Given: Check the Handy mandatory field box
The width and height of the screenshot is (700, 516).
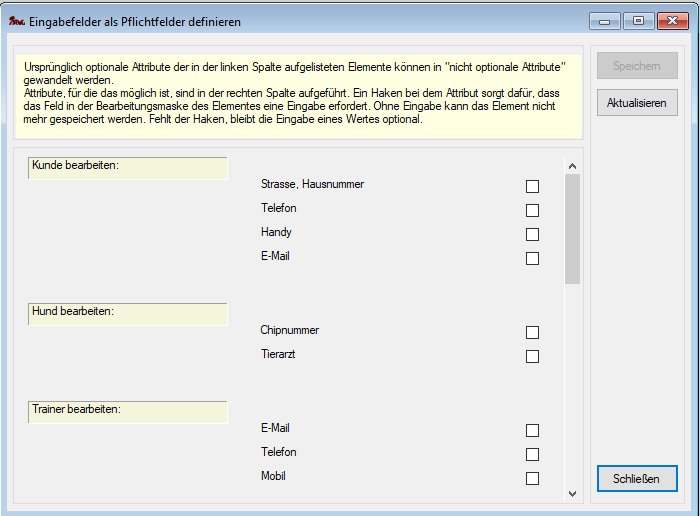Looking at the screenshot, I should pos(532,234).
